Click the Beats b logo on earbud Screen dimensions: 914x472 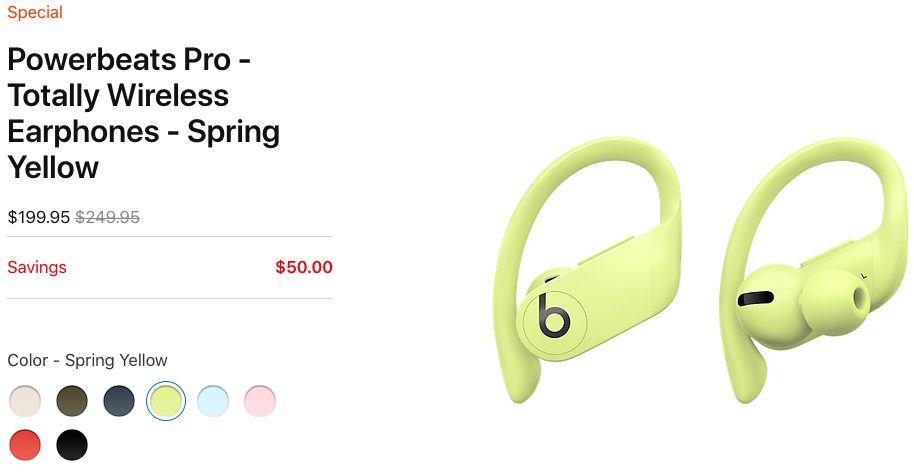coord(553,316)
